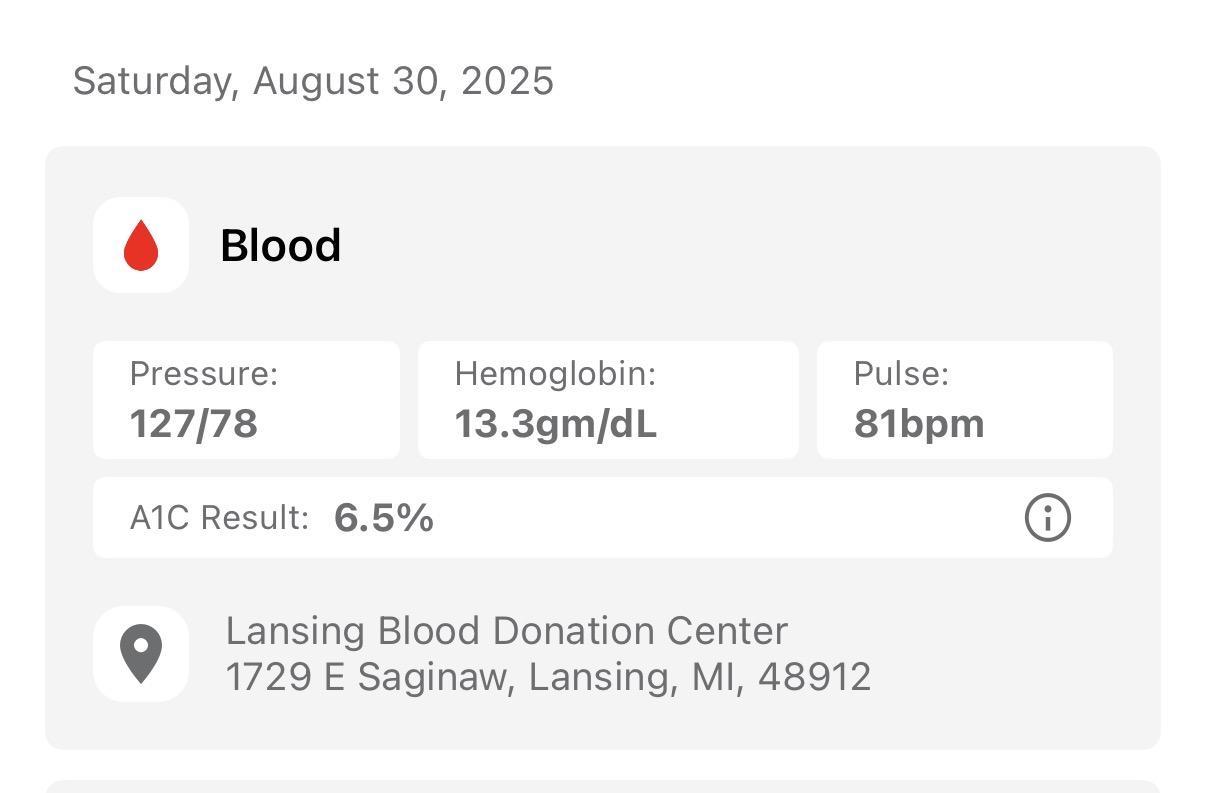Tap the Pressure label
Screen dimensions: 1206x793
[x=204, y=374]
